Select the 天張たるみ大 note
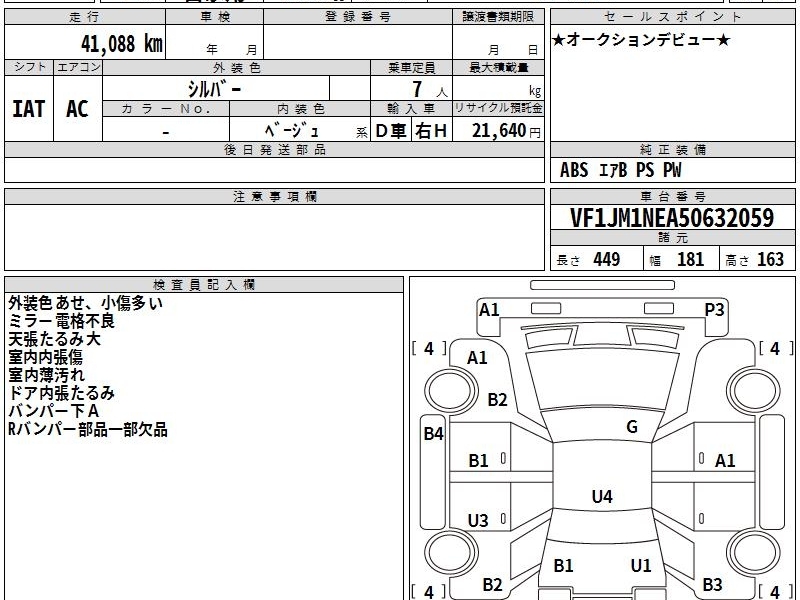This screenshot has width=800, height=600. point(54,339)
